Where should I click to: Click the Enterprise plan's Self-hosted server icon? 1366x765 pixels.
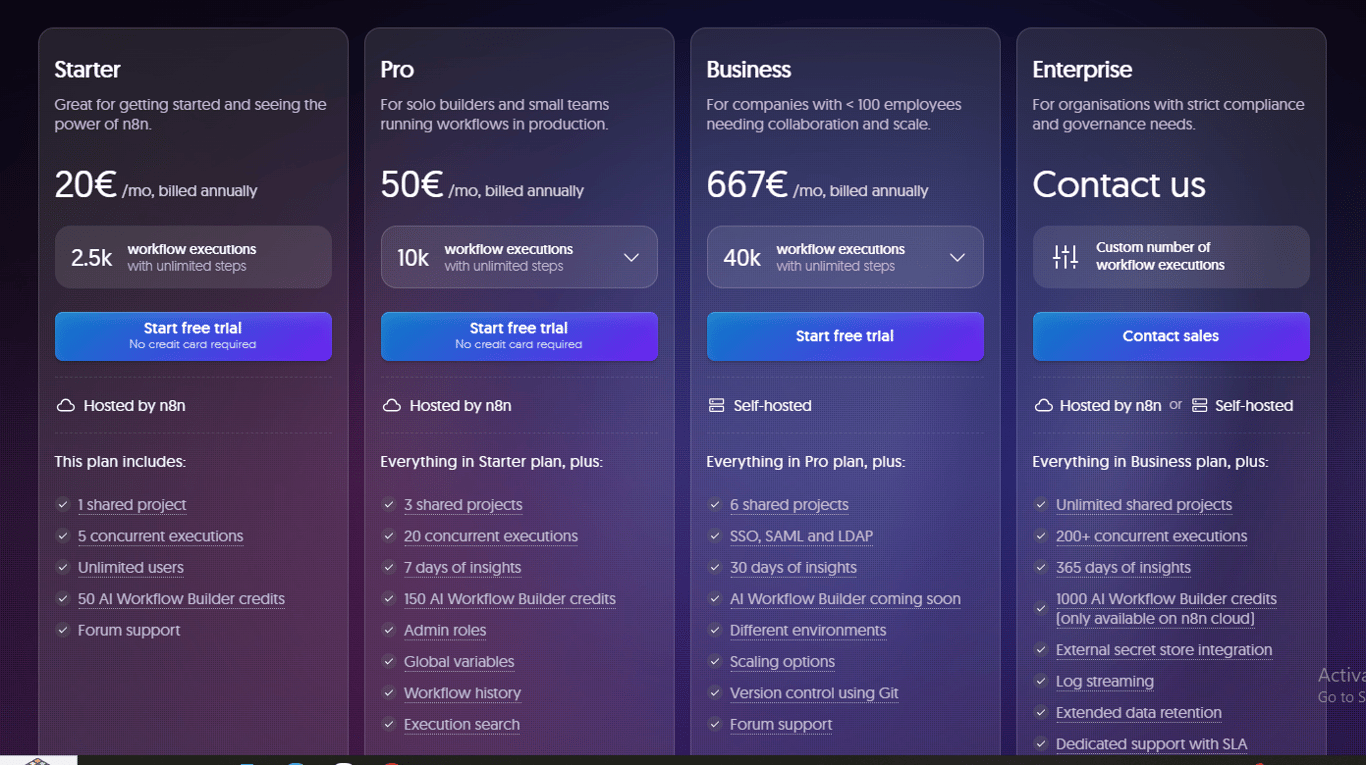pyautogui.click(x=1199, y=405)
